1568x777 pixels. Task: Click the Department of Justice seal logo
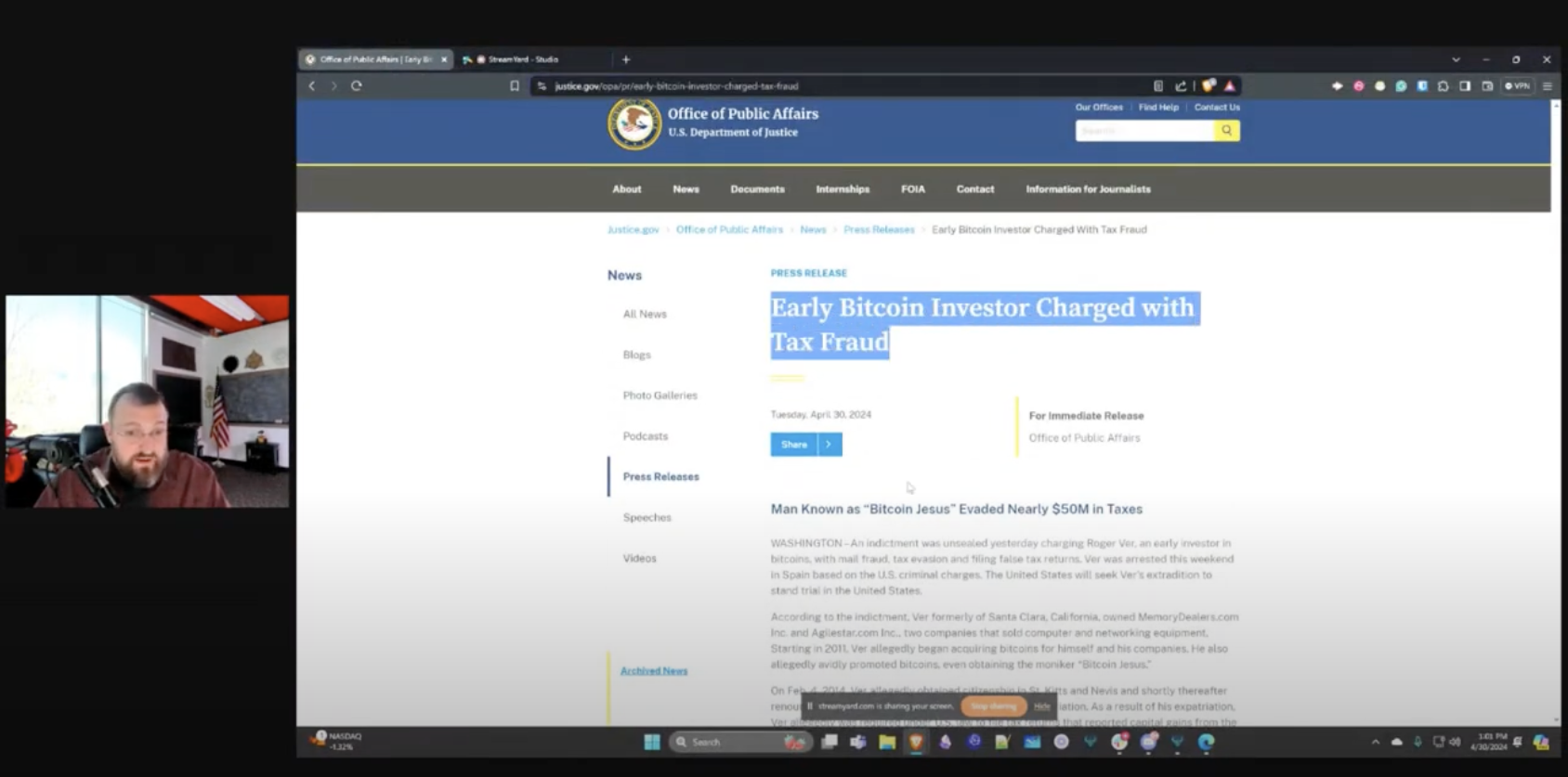(634, 123)
